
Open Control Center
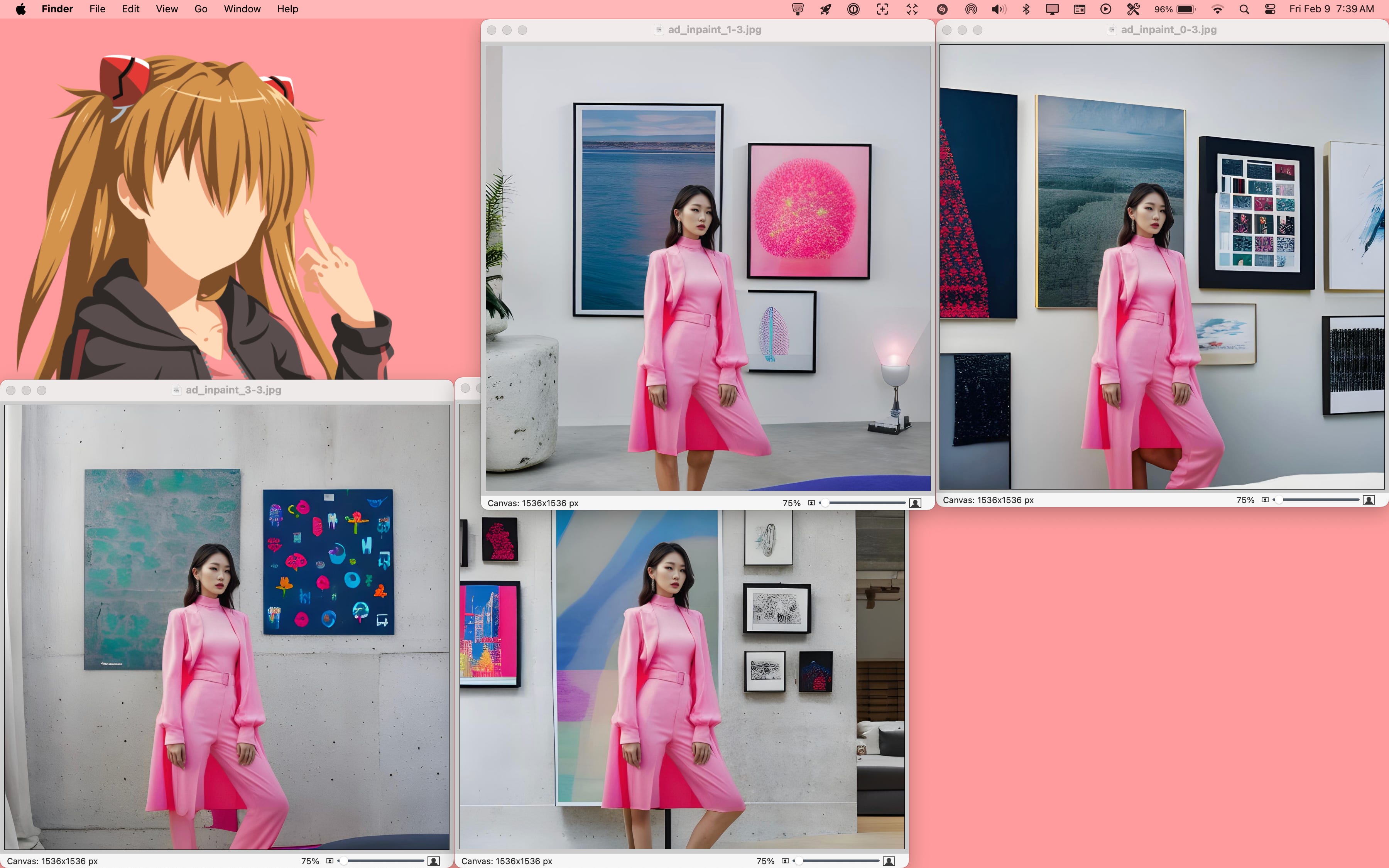1270,8
